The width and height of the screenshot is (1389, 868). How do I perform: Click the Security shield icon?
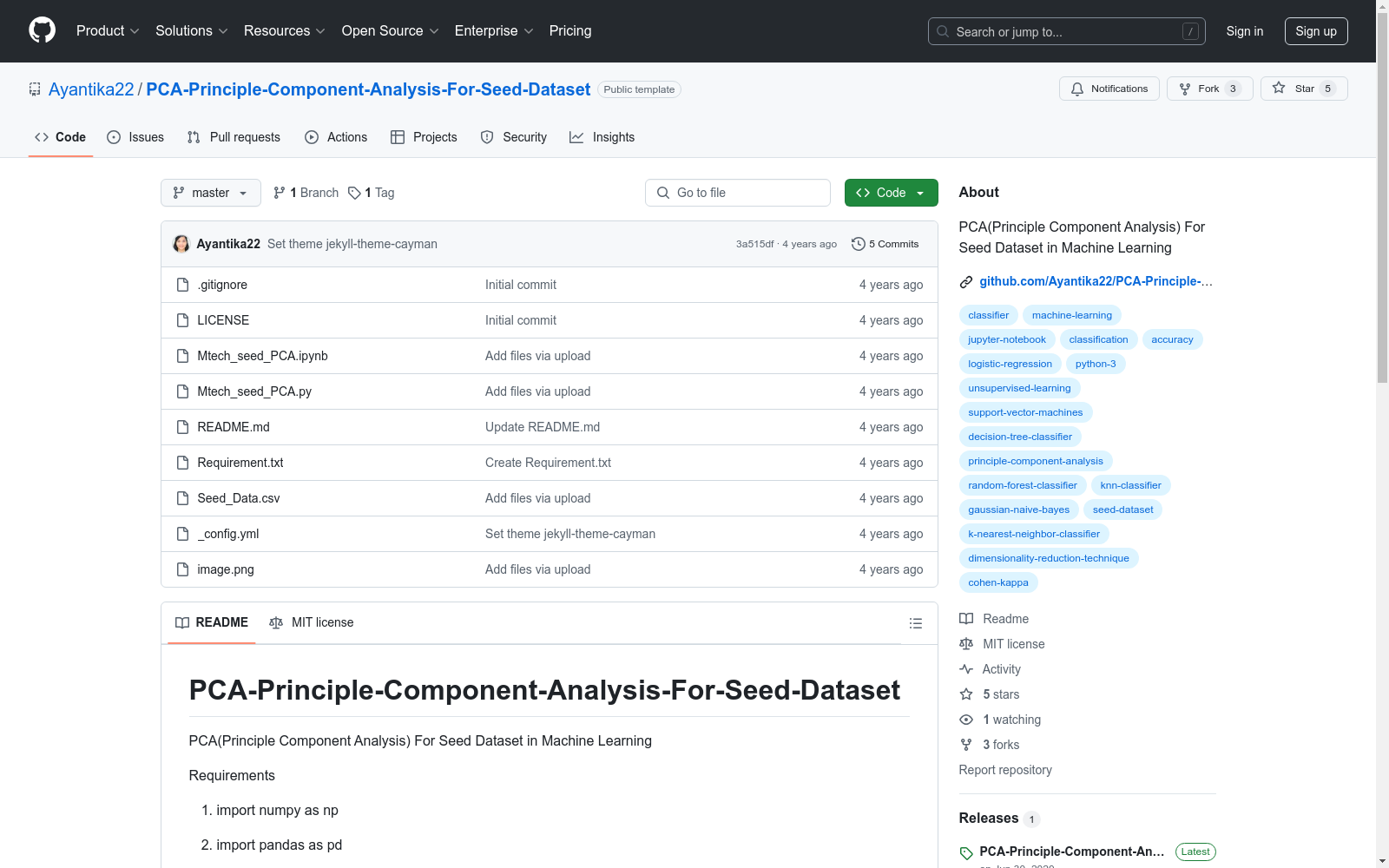pos(486,137)
